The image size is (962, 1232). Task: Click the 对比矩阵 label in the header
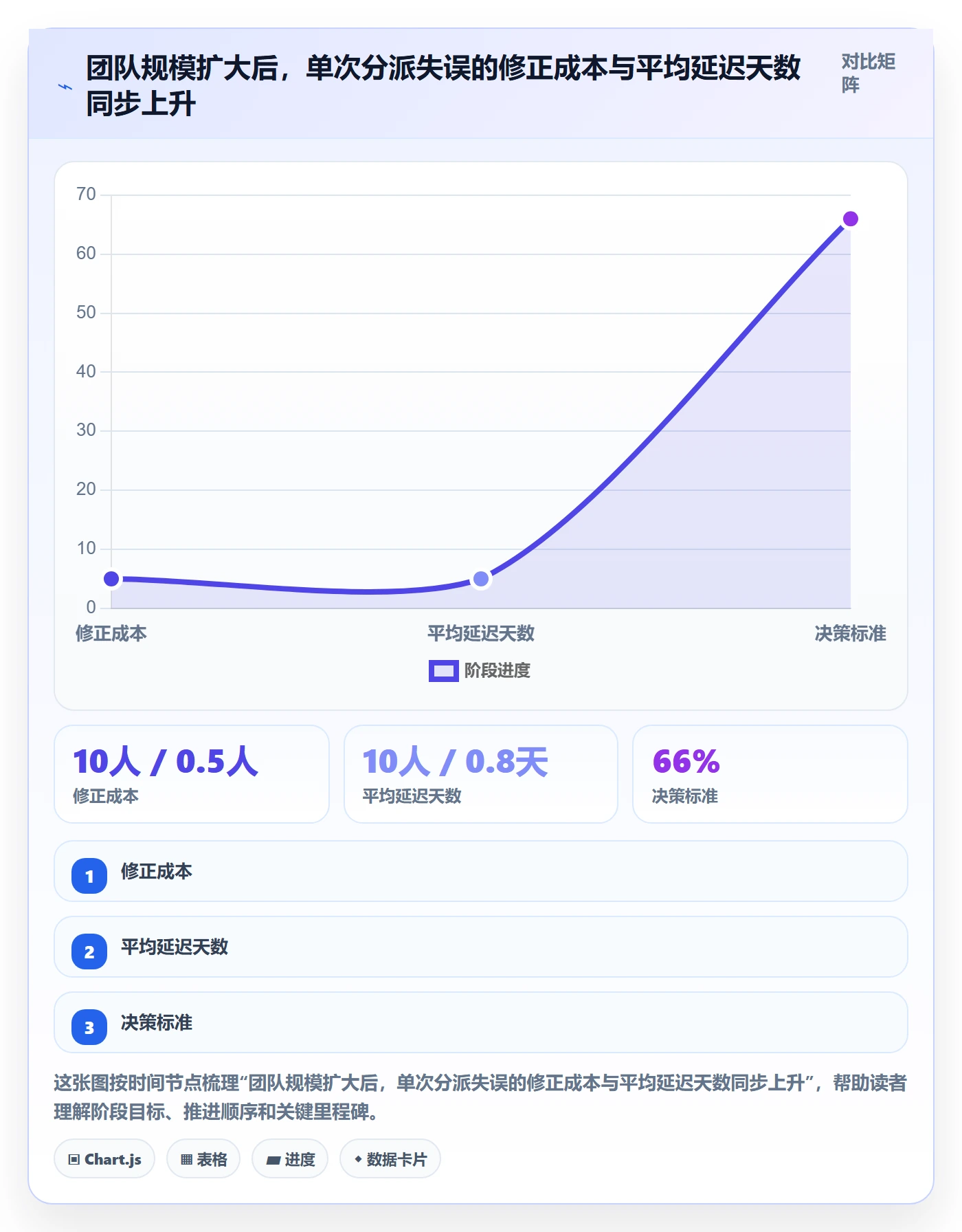[x=869, y=73]
